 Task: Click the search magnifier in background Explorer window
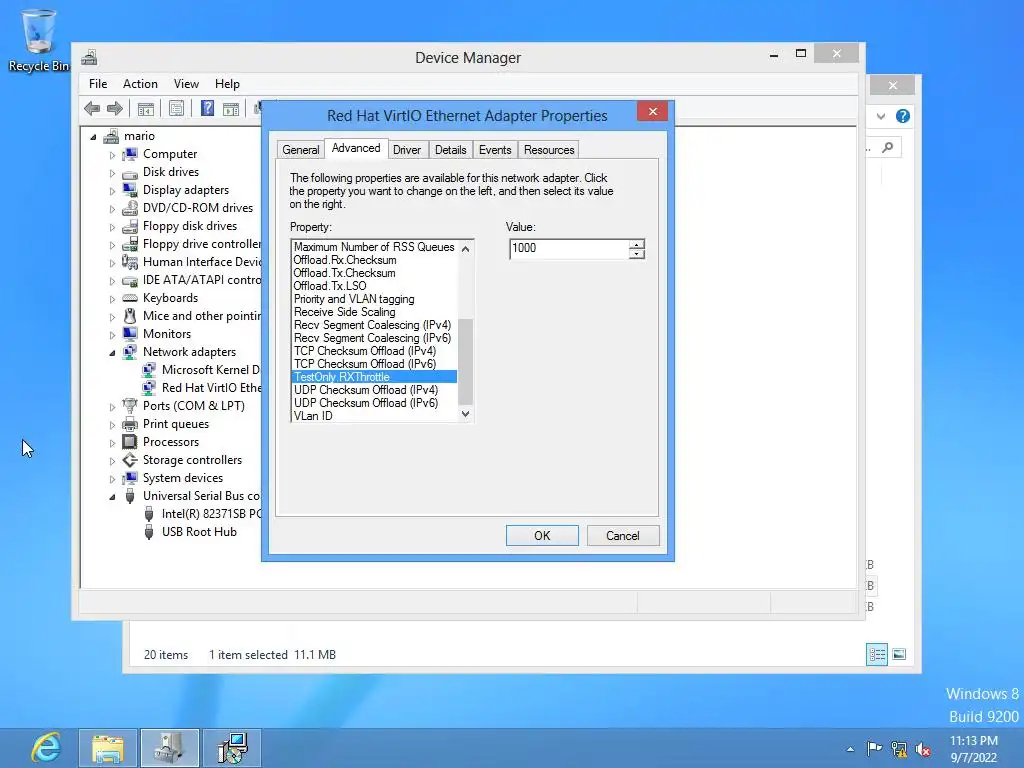point(888,148)
